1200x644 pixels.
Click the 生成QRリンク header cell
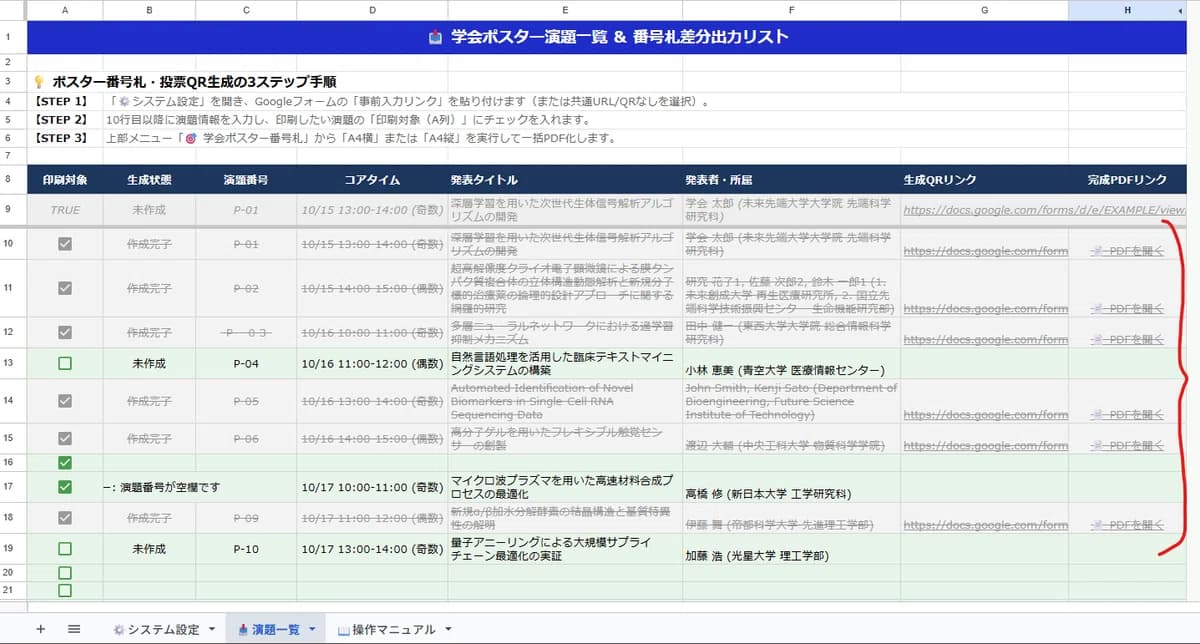point(984,180)
